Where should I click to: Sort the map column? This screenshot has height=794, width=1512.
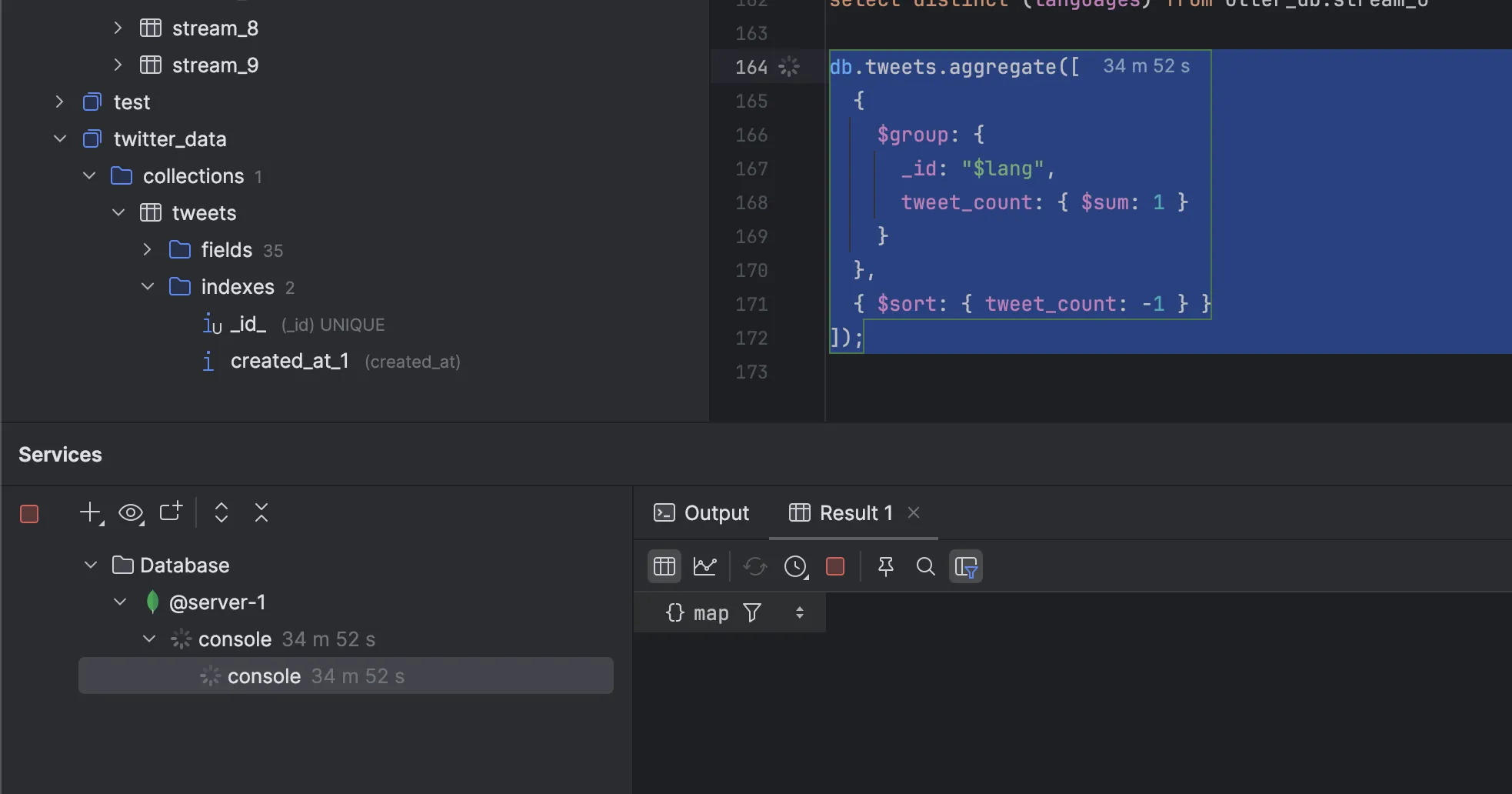tap(800, 612)
